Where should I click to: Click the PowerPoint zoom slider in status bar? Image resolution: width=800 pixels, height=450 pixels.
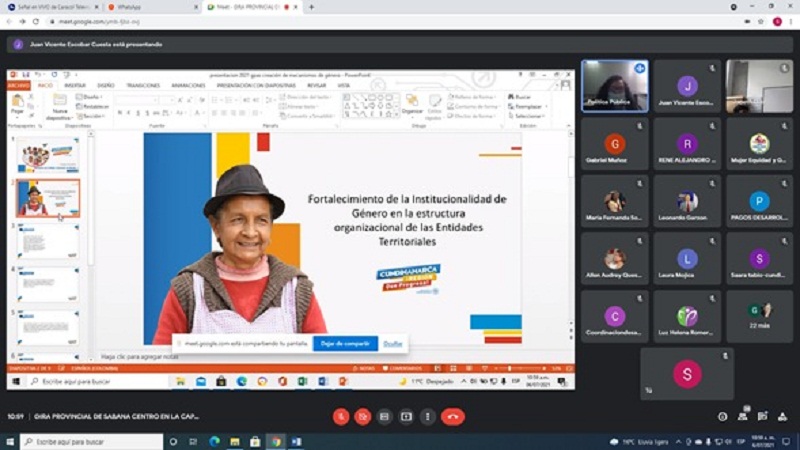click(521, 368)
